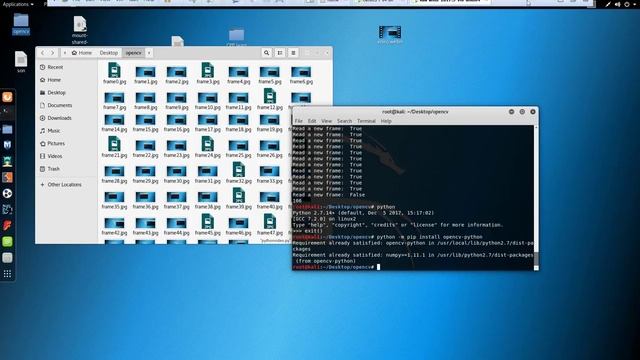This screenshot has height=360, width=640.
Task: Select frame24.jpg file icon
Action: (207, 144)
